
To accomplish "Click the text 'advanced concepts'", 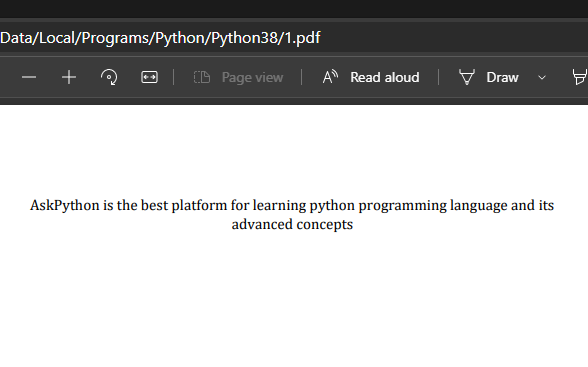I will coord(292,225).
